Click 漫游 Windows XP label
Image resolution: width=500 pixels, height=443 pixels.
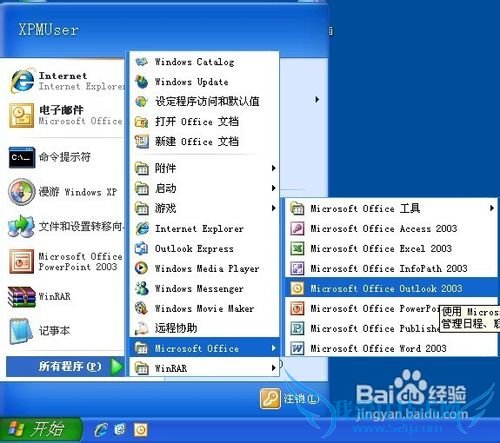coord(78,192)
